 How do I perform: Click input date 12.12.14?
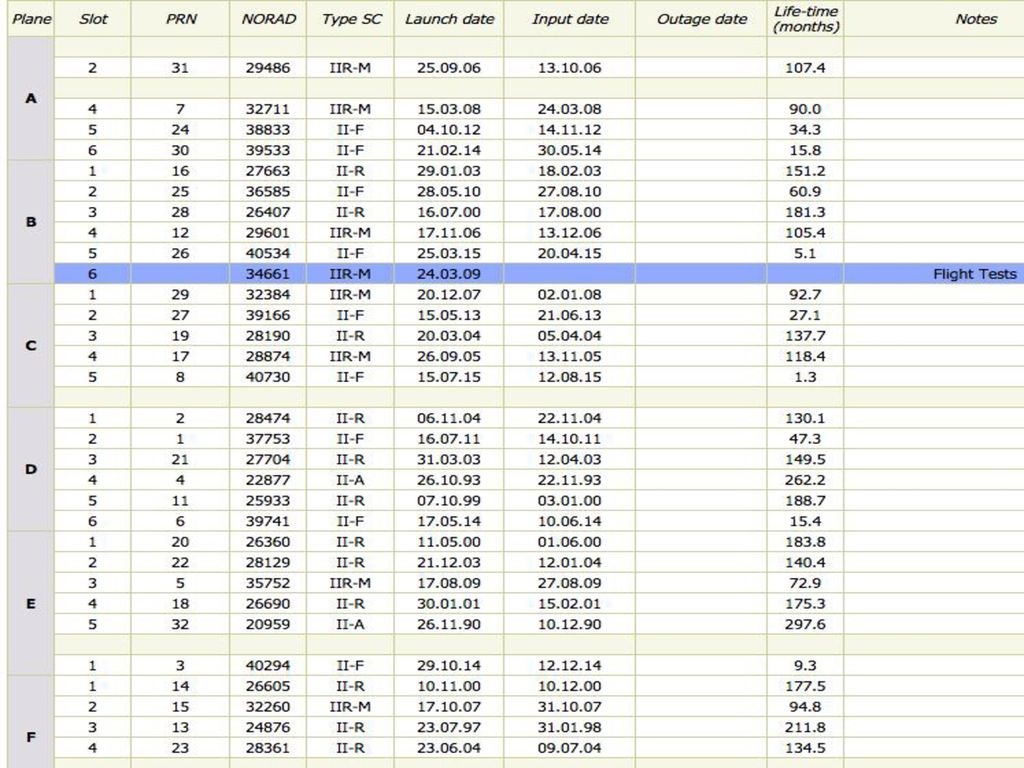(x=569, y=665)
